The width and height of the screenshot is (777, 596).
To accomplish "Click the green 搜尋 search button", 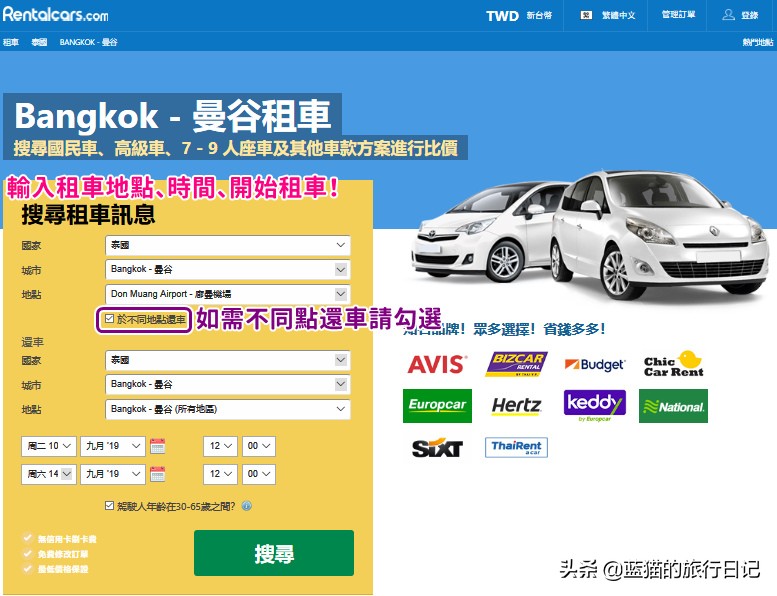I will [274, 553].
